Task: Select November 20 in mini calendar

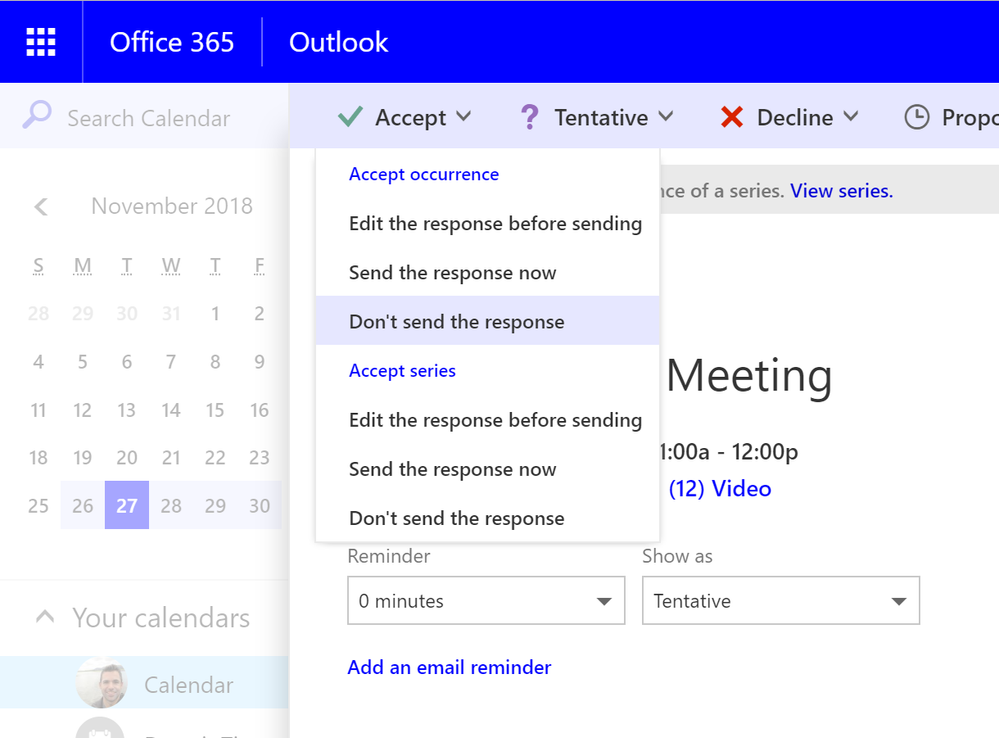Action: click(x=127, y=458)
